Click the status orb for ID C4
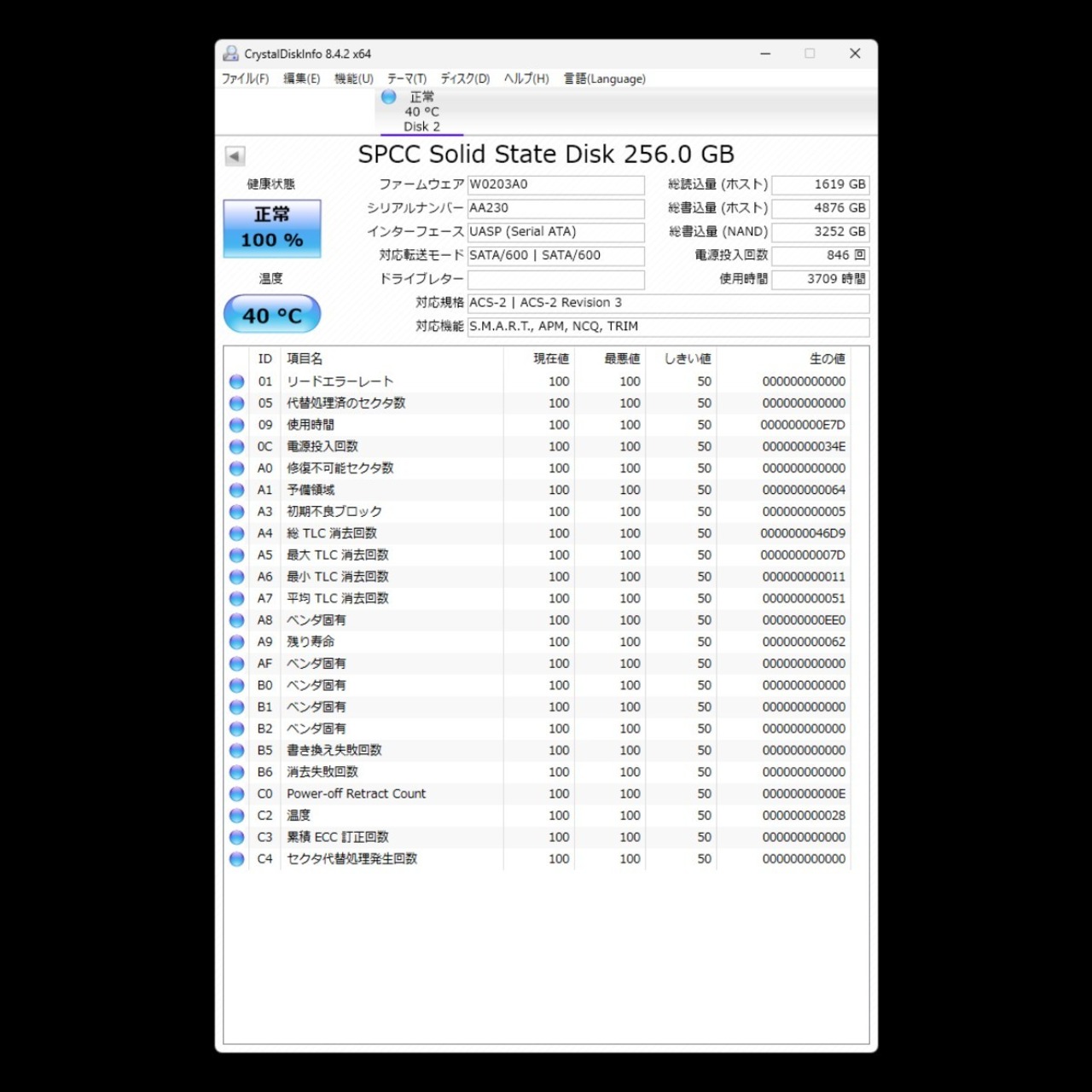 [237, 859]
